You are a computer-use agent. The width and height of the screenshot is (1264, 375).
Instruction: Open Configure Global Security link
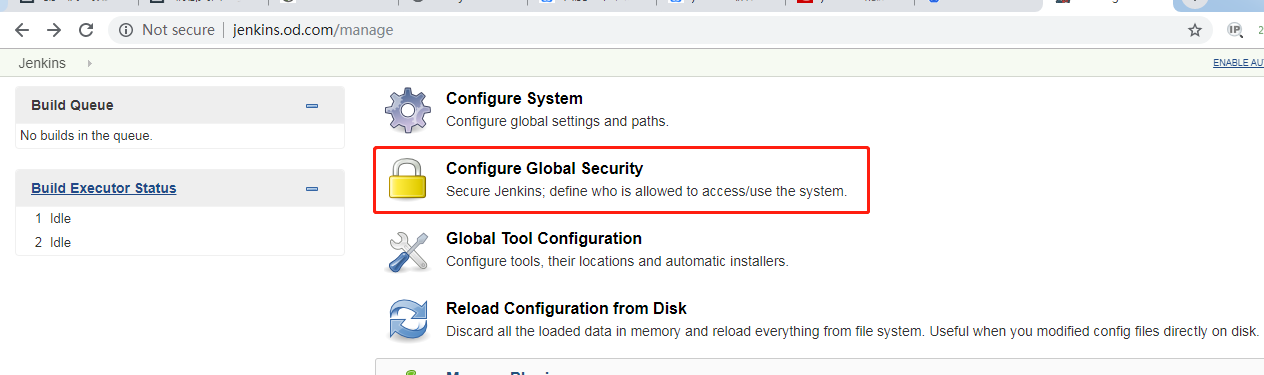pyautogui.click(x=544, y=168)
